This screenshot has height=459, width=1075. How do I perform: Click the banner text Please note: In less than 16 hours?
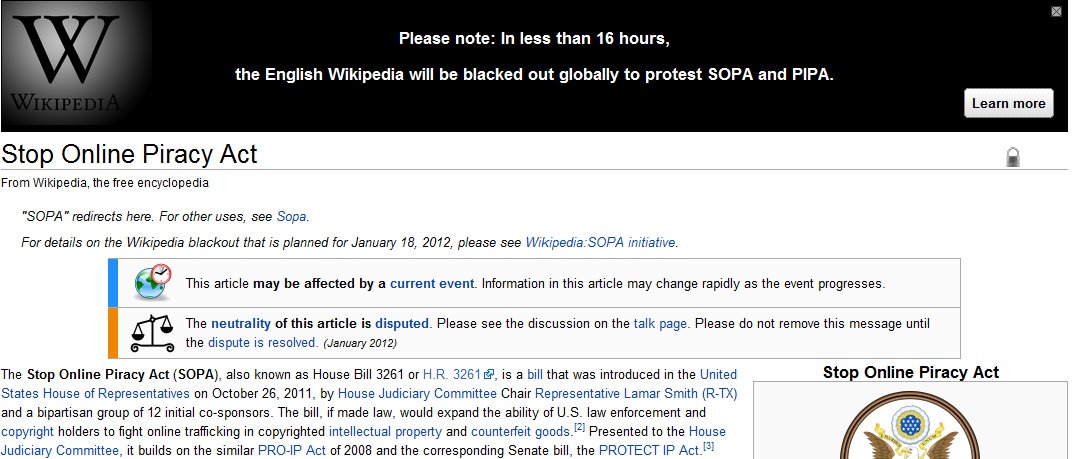coord(534,38)
